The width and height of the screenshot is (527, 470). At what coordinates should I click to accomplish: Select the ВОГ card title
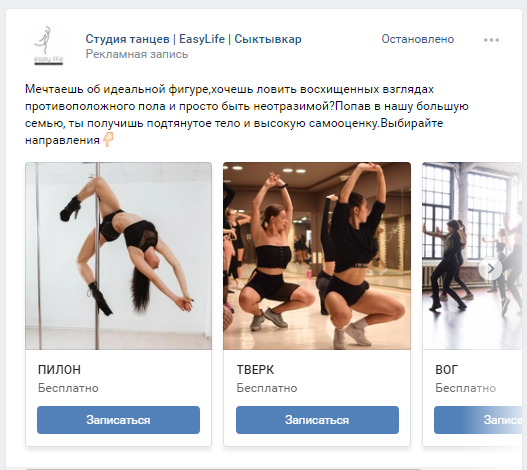point(446,369)
